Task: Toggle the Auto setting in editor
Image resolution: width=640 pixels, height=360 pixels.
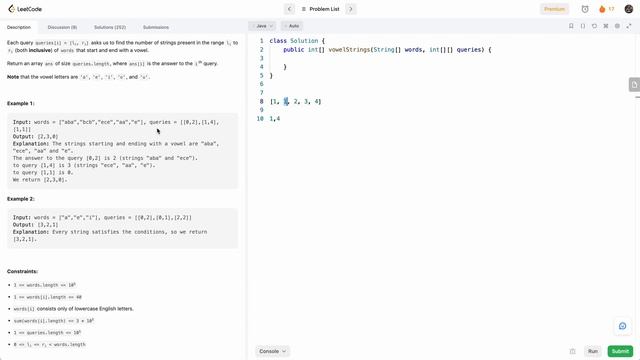Action: click(x=292, y=26)
